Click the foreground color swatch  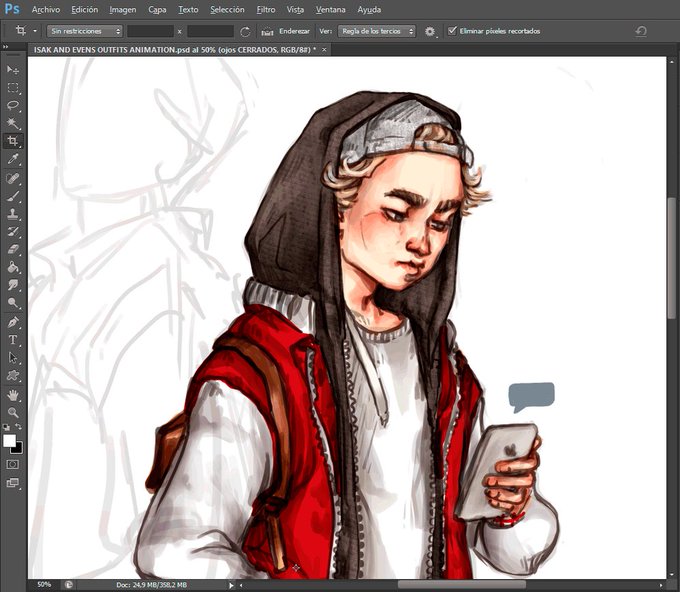(9, 441)
